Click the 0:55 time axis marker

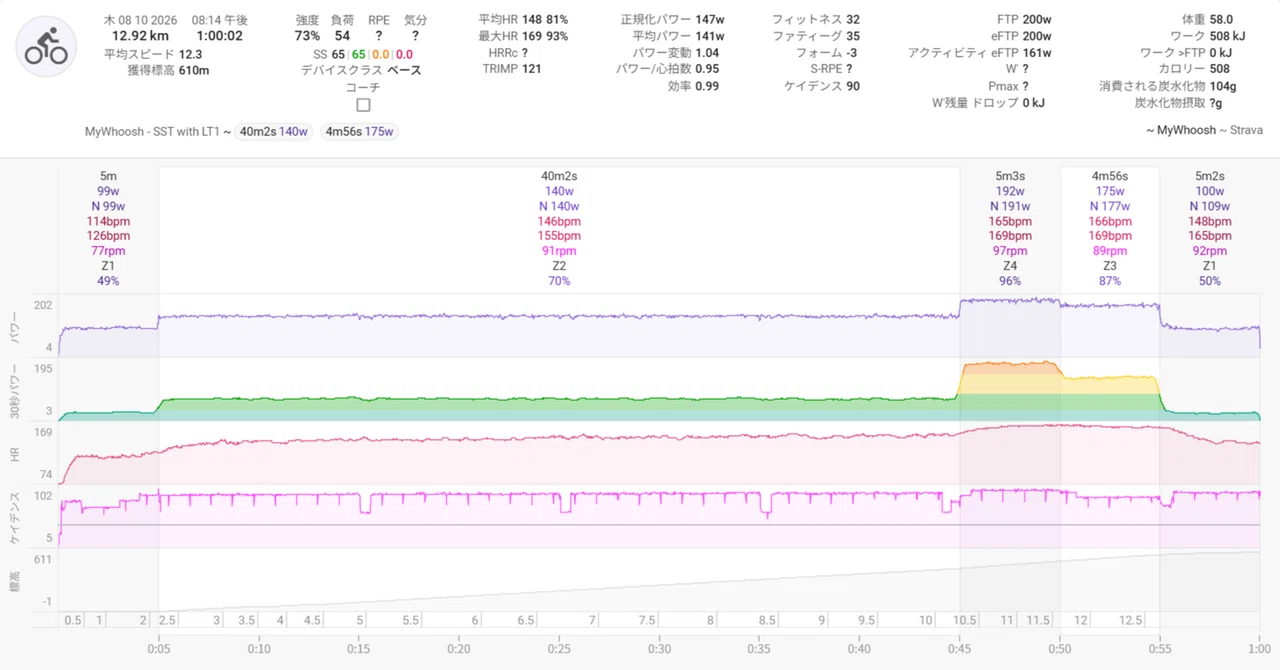(1159, 647)
